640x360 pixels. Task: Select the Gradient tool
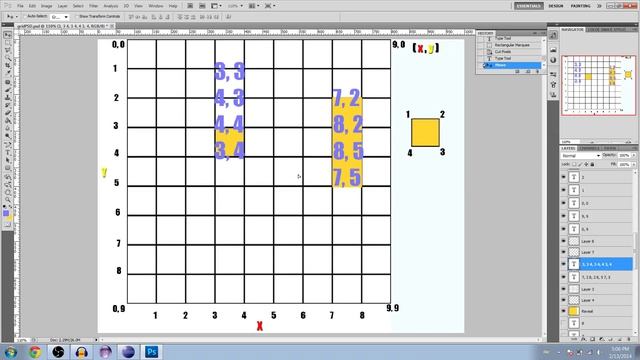click(7, 121)
